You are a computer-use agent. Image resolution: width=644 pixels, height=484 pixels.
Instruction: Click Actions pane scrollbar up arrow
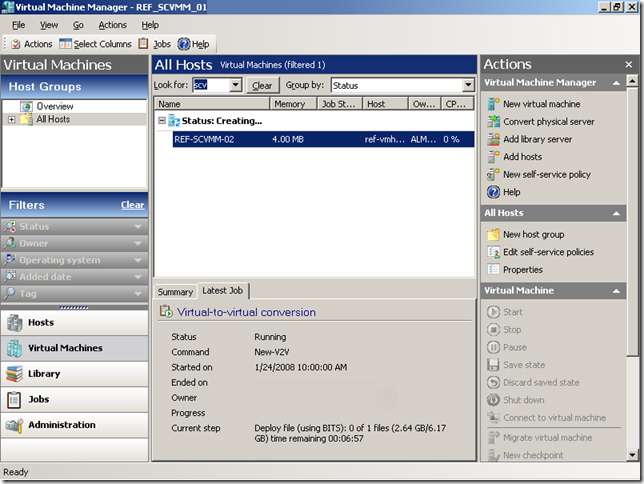632,81
